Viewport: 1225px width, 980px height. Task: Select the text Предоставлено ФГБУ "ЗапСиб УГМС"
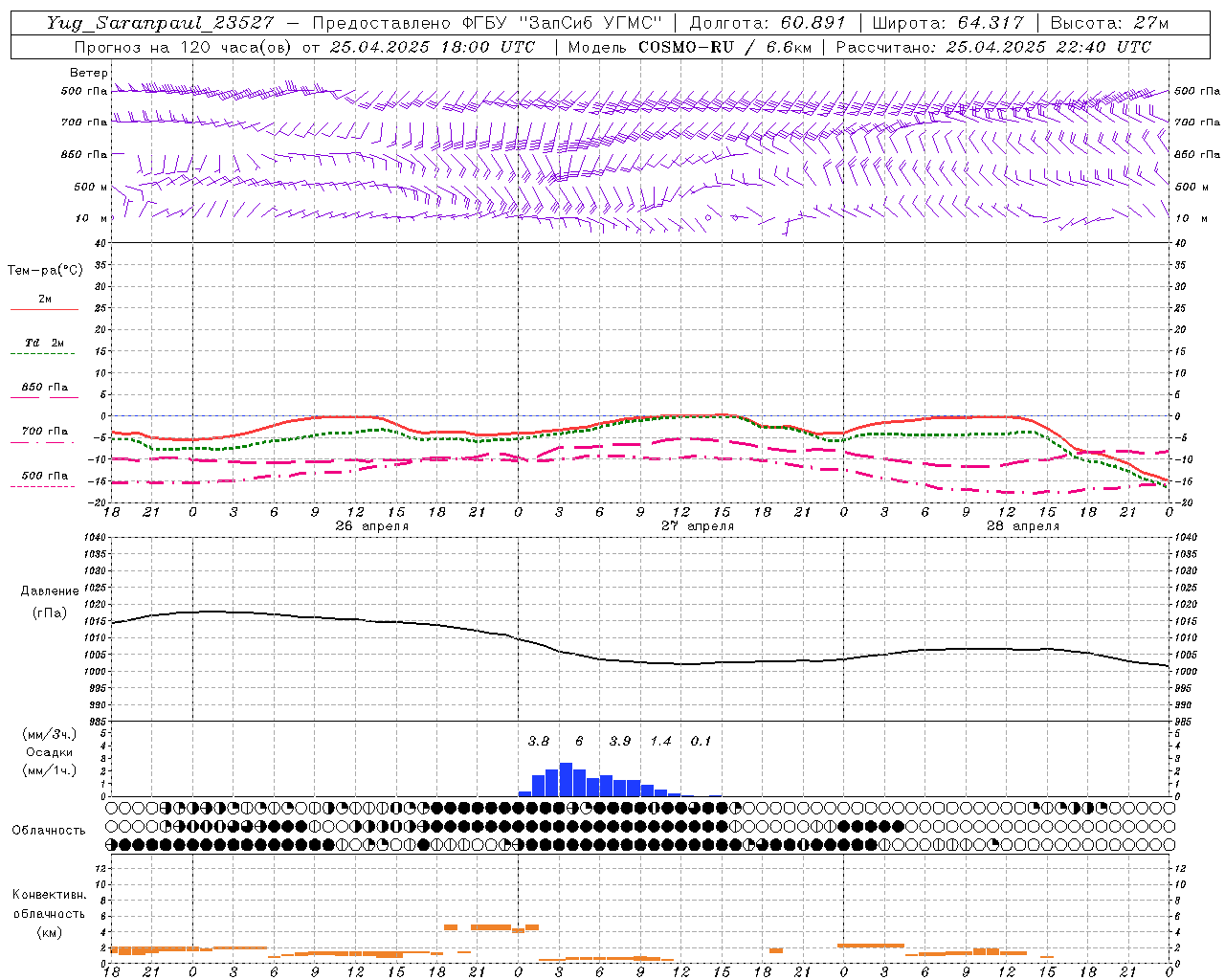click(x=487, y=23)
